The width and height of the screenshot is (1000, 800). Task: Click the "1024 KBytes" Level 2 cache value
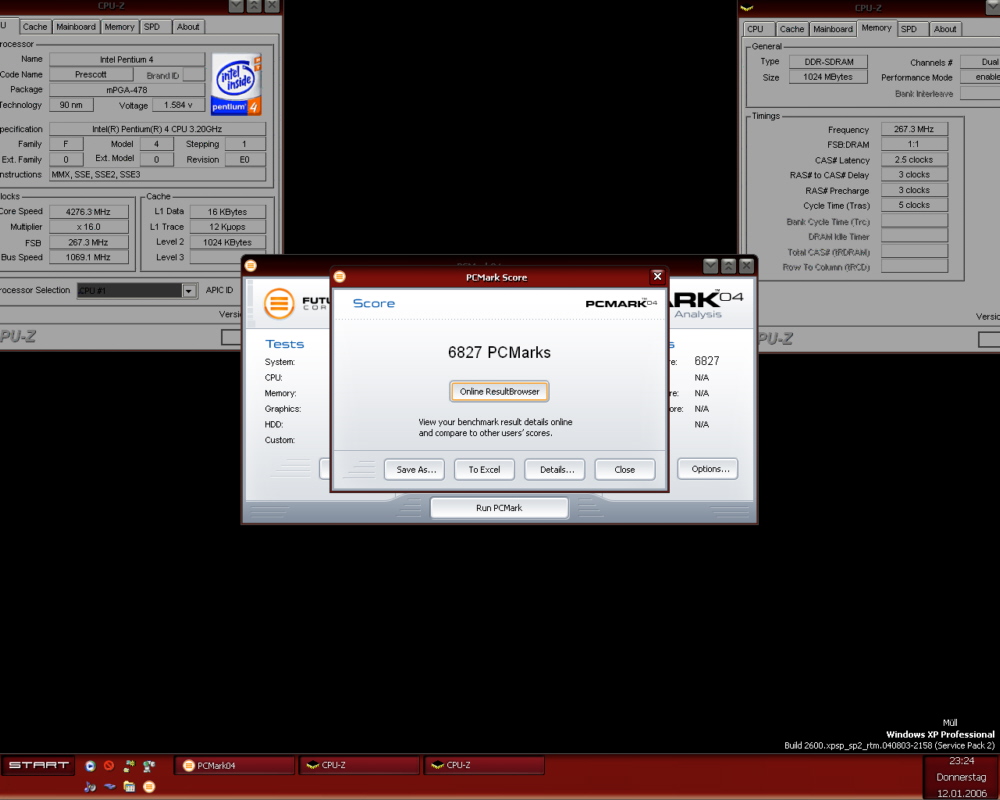(x=227, y=242)
